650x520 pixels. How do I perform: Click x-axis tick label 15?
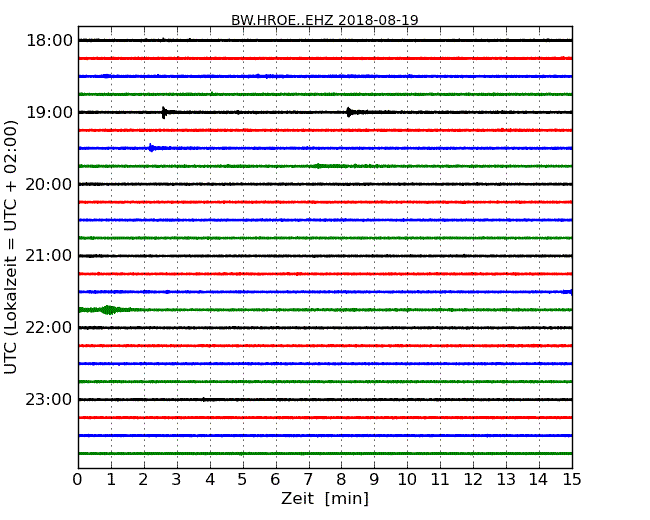tap(572, 480)
